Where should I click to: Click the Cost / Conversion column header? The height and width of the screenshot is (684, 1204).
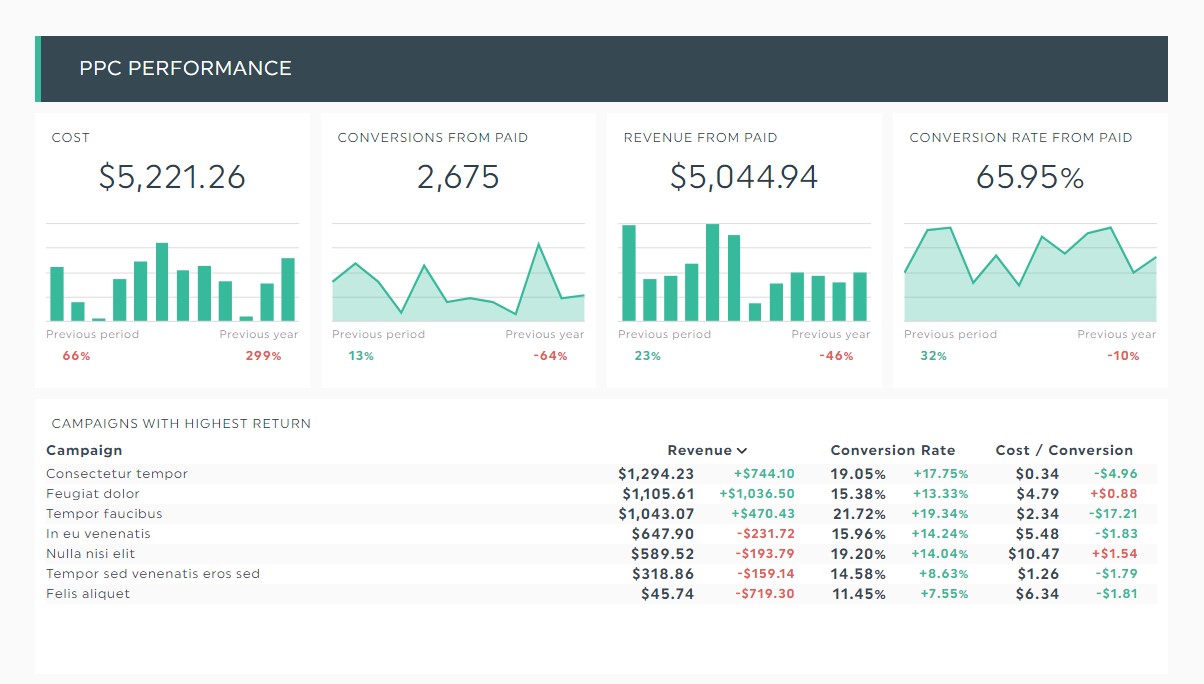tap(1064, 451)
